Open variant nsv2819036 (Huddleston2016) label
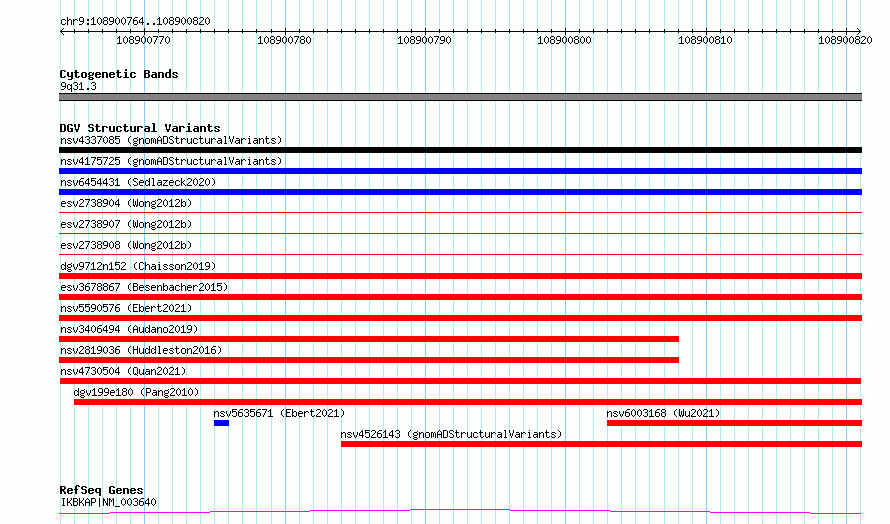Viewport: 890px width, 524px height. point(141,350)
